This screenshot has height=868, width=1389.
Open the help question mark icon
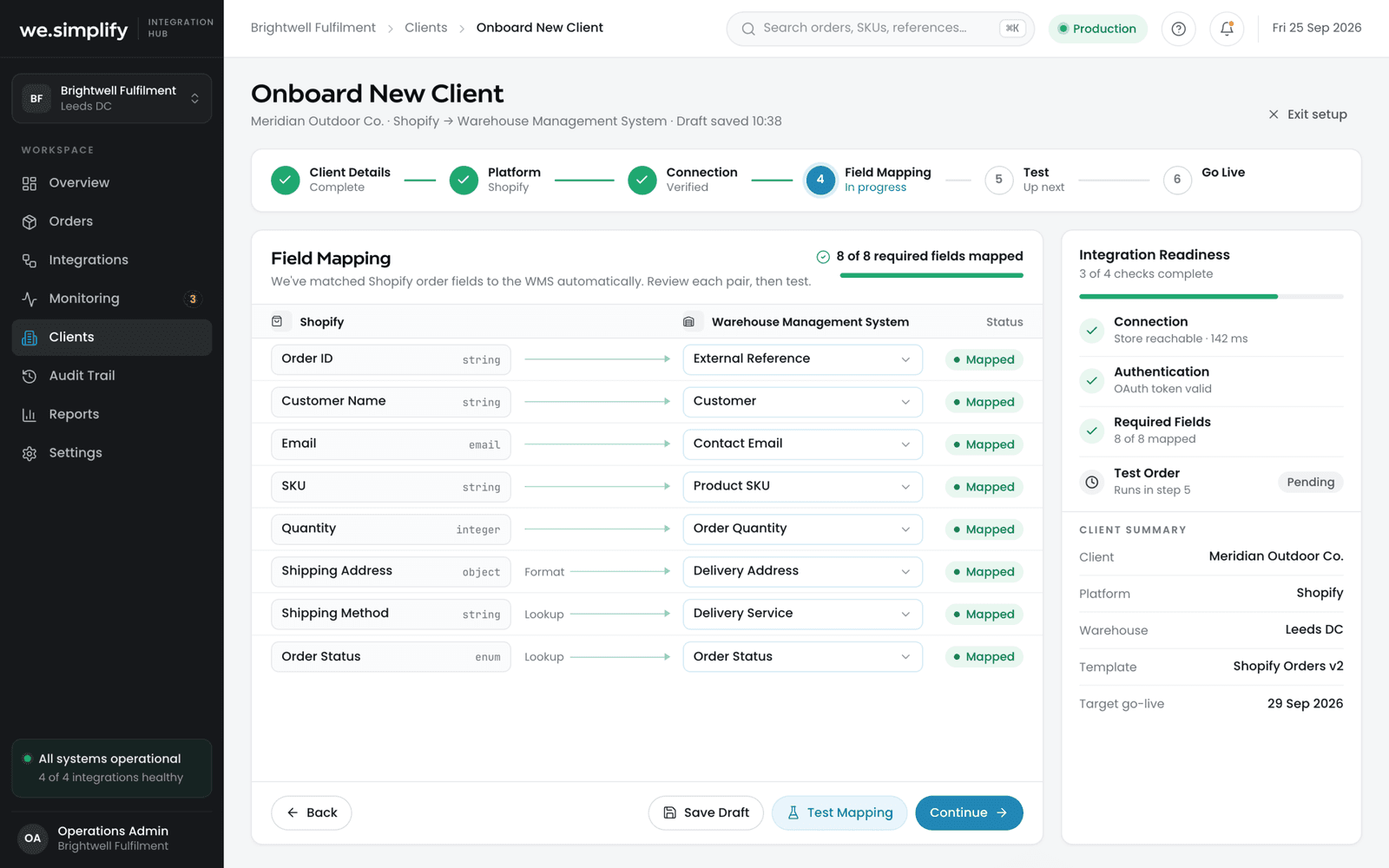[x=1178, y=29]
